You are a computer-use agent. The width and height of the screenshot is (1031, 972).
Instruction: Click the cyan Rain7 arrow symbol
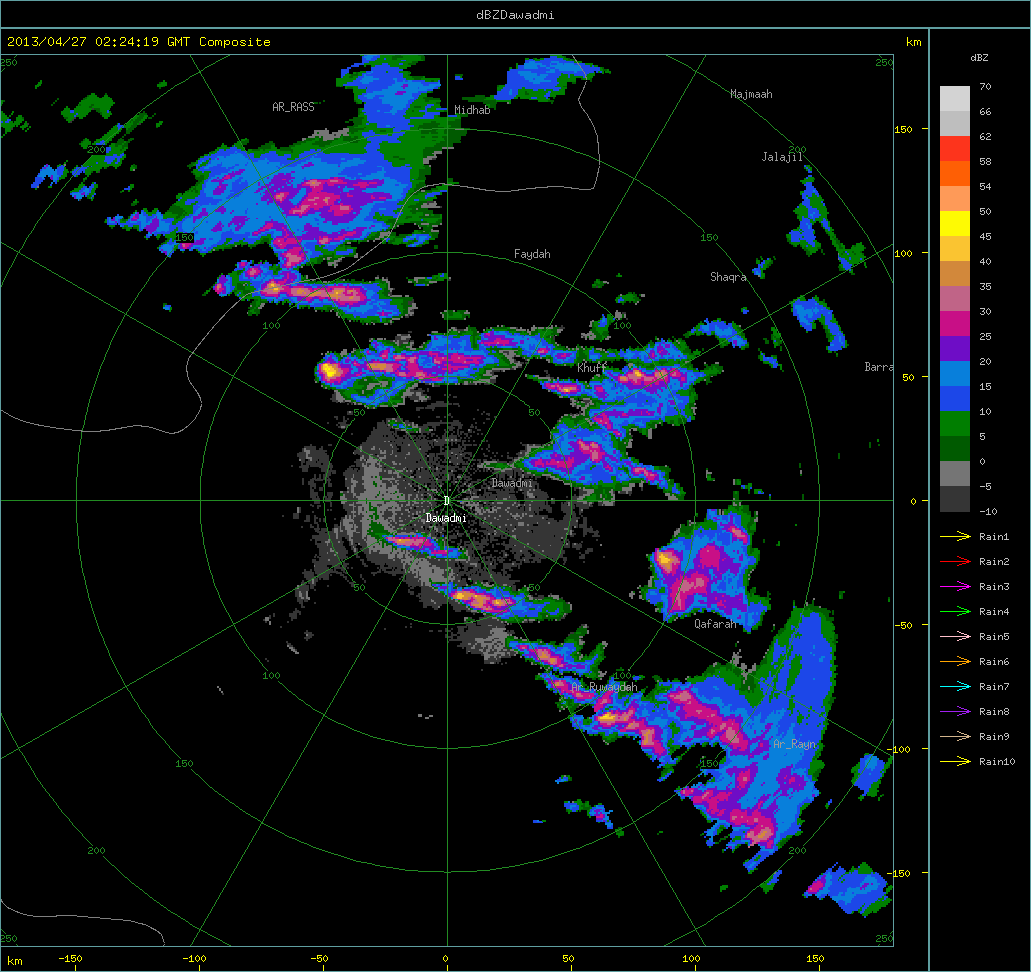(955, 687)
